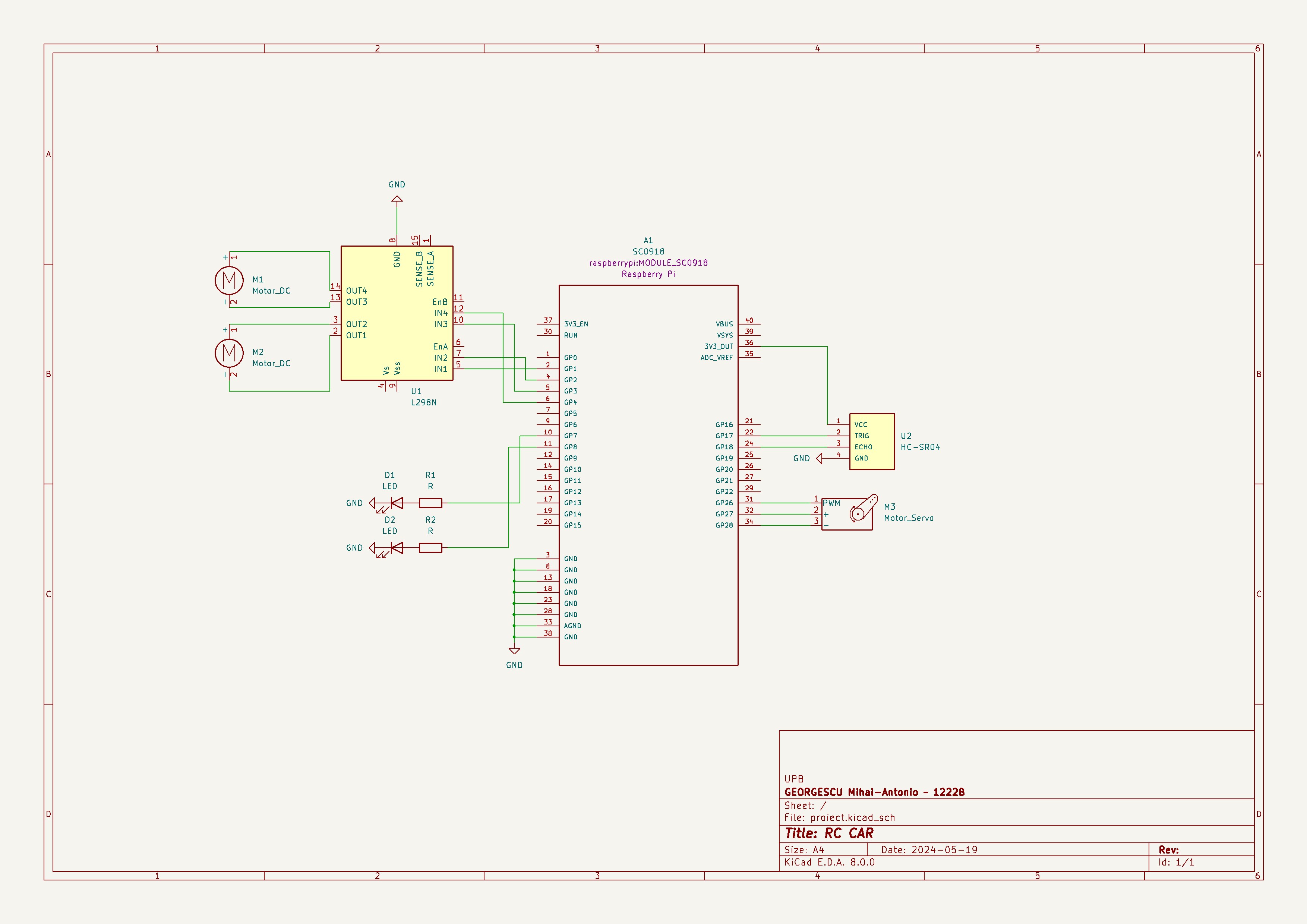The height and width of the screenshot is (924, 1307).
Task: Select the KiCad E.D.A. 8.0.0 text
Action: click(829, 863)
